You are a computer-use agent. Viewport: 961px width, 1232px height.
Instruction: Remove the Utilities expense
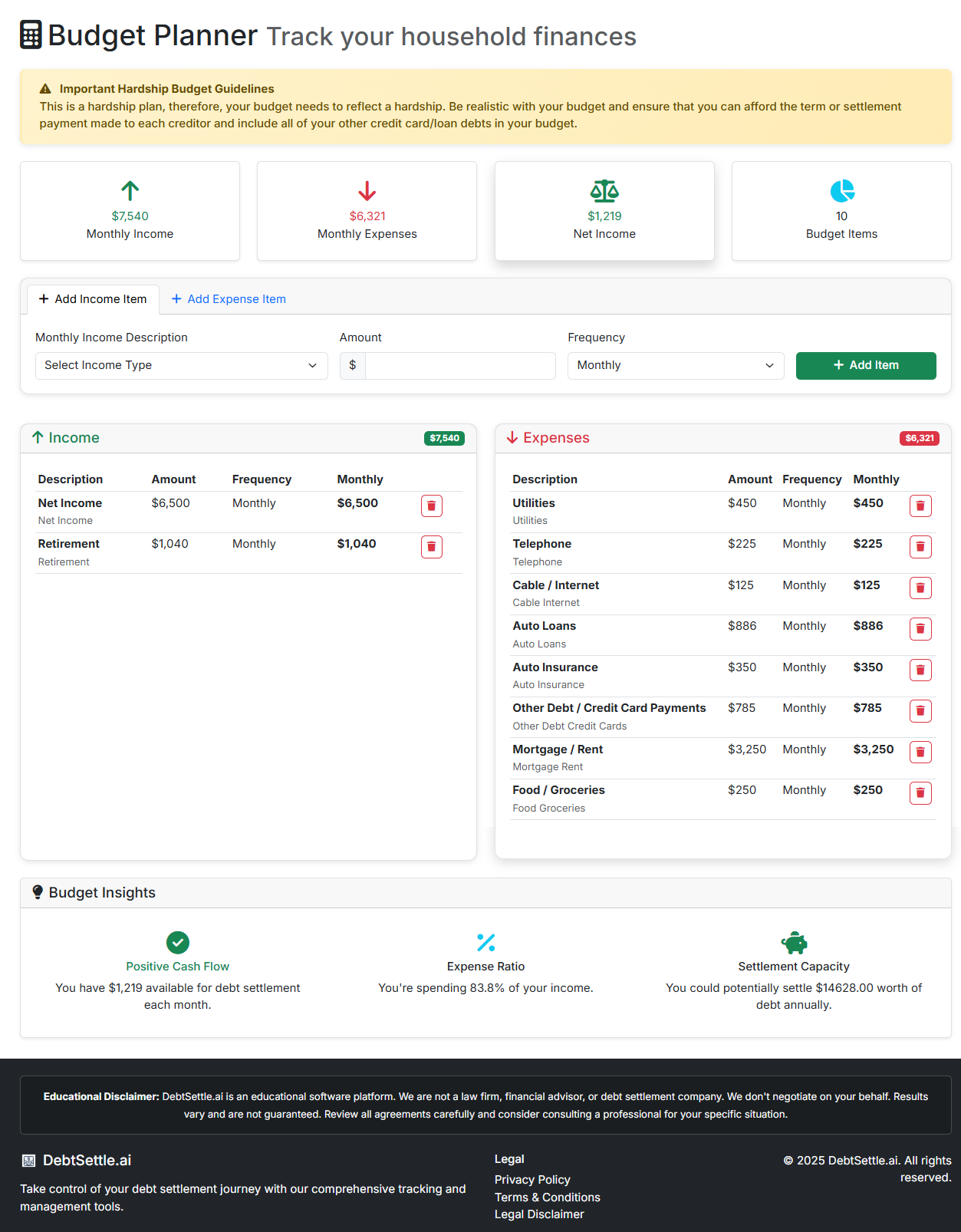(x=920, y=506)
